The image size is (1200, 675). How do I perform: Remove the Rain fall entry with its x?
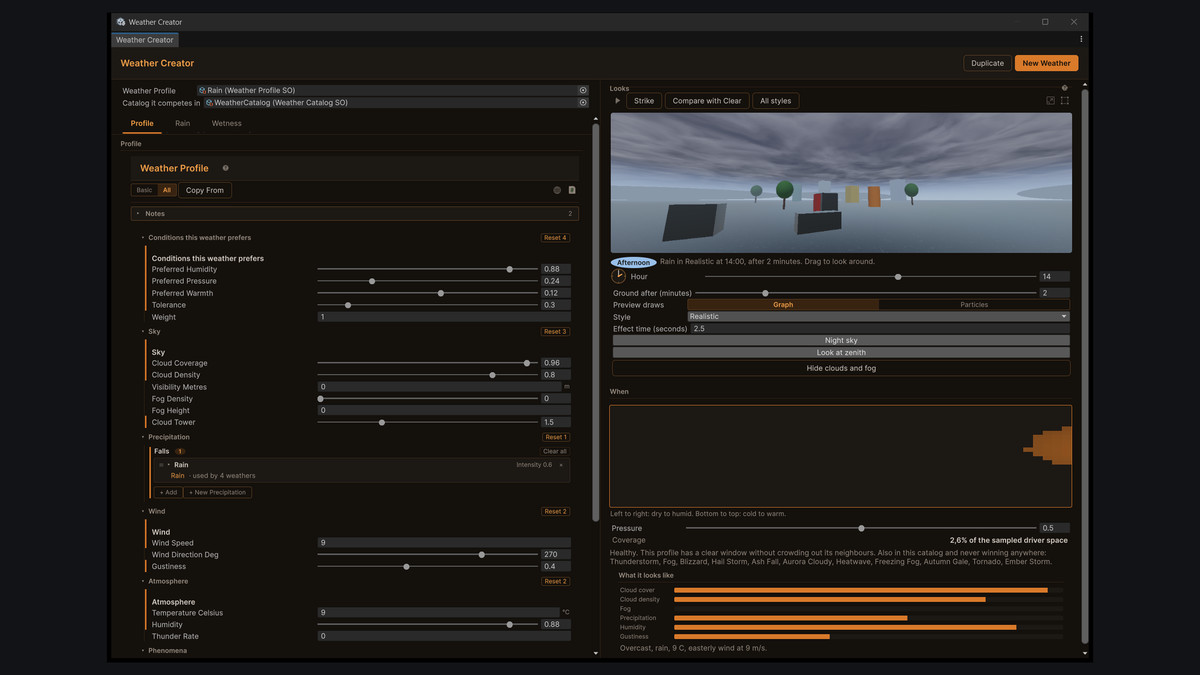561,465
